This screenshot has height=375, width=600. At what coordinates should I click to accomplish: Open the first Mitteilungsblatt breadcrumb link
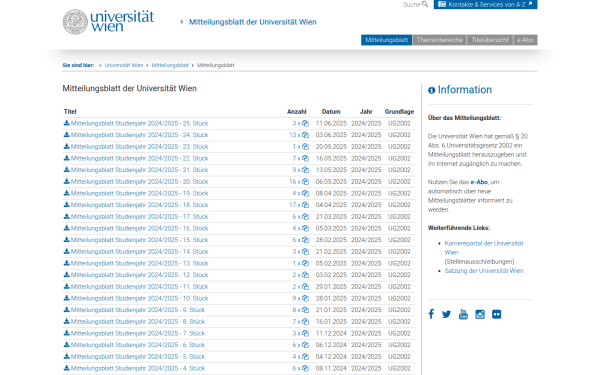pos(170,65)
